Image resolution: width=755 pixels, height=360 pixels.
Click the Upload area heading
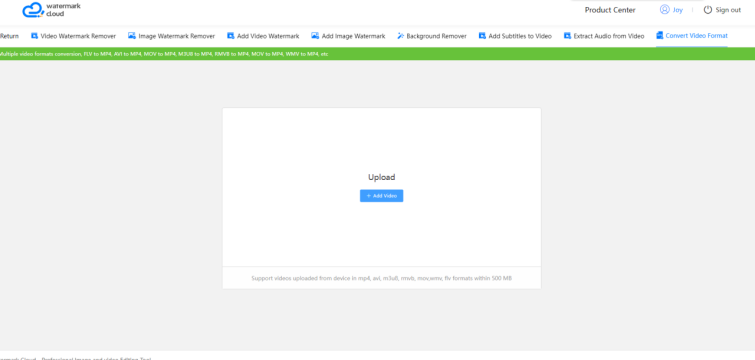(x=381, y=177)
